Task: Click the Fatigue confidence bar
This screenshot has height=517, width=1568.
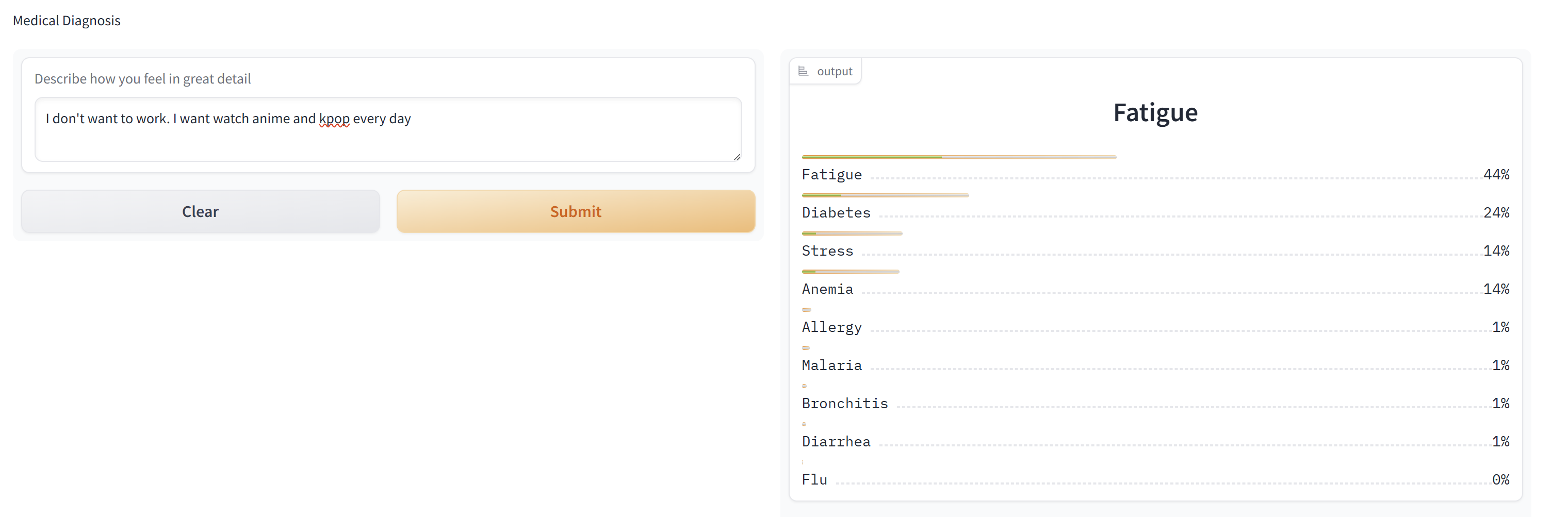Action: click(x=958, y=158)
